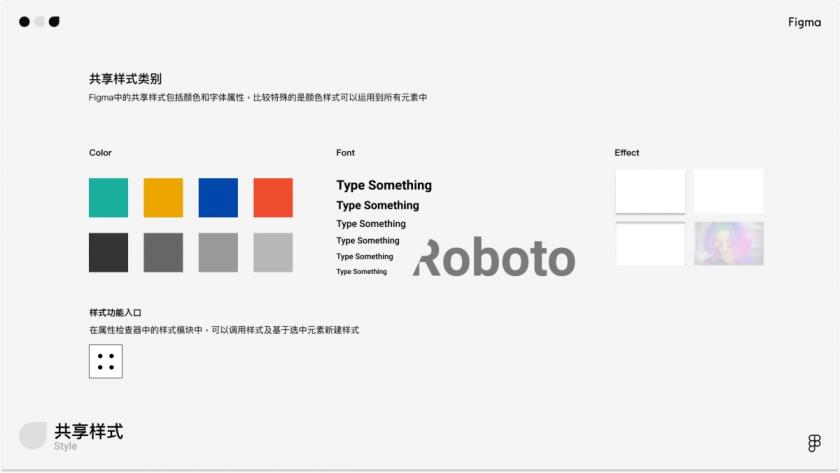Click the description line starting with Figma中的共享样式

click(x=258, y=97)
